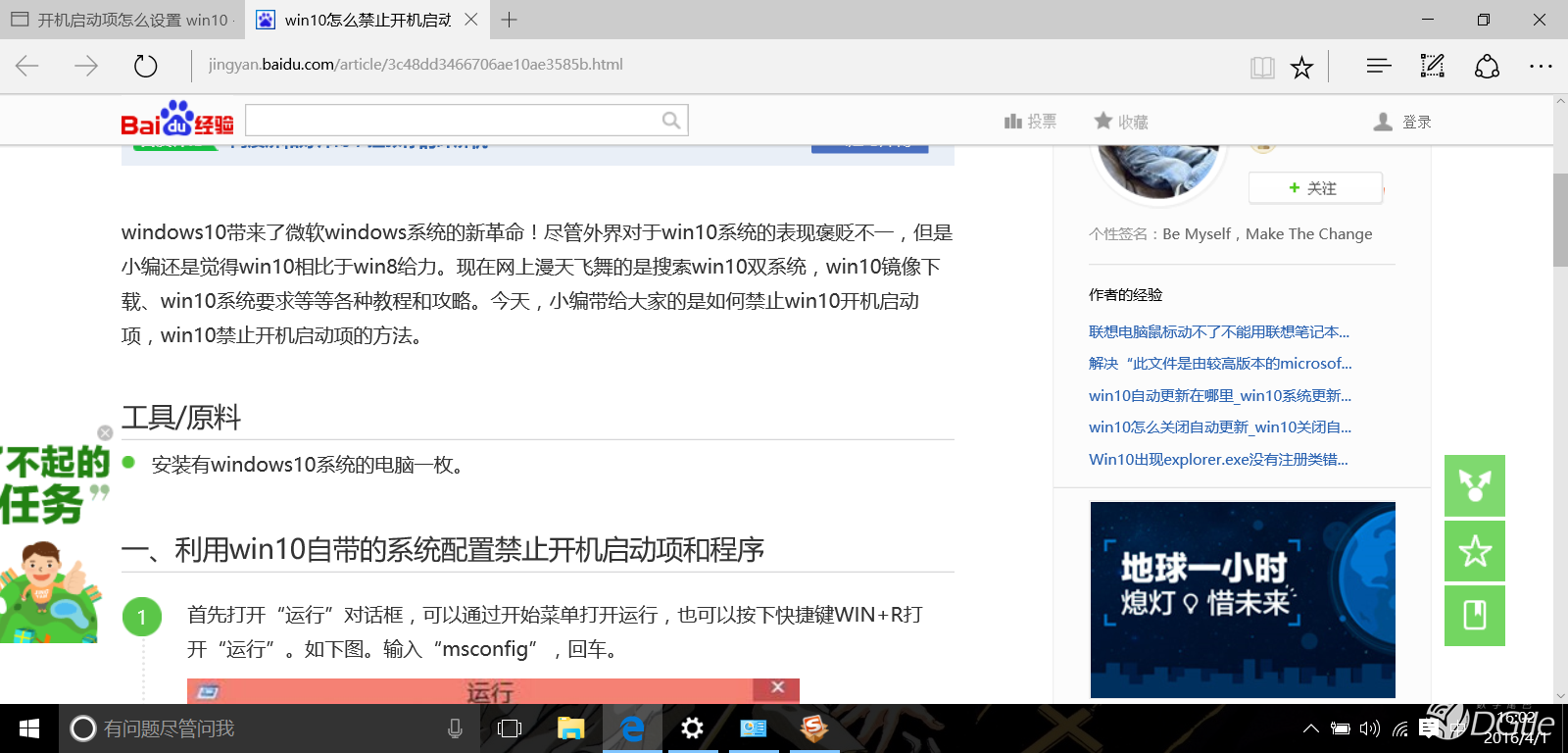Add page to favorites with star icon

[x=1301, y=67]
